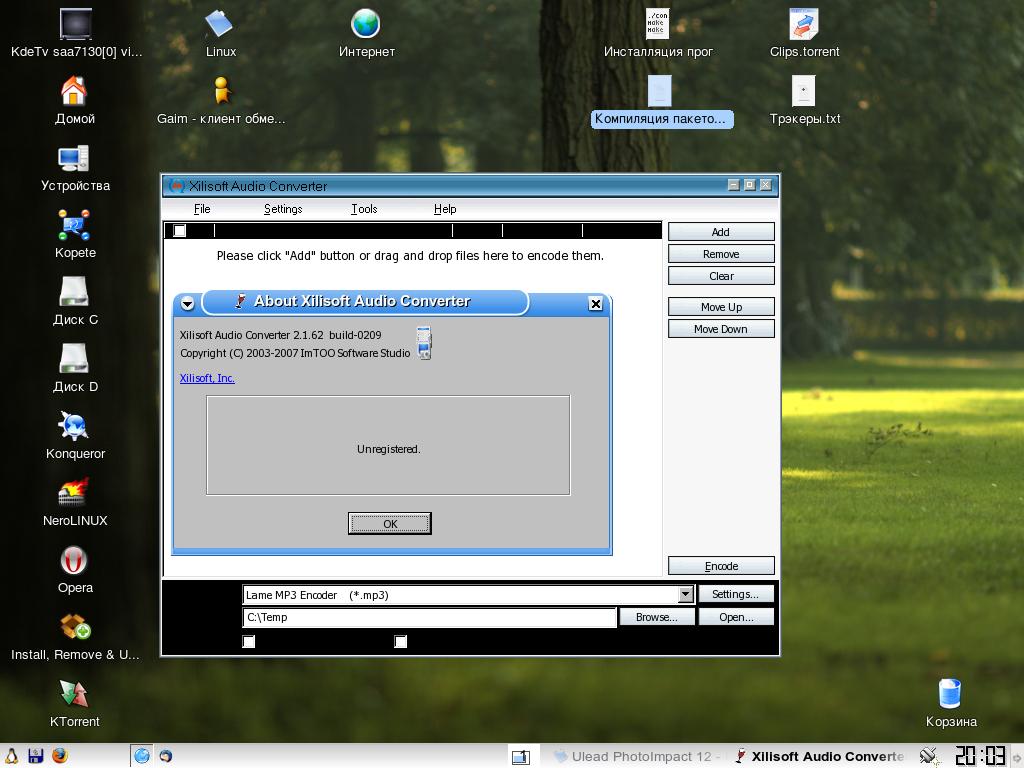1024x768 pixels.
Task: Select Xilisoft Audio Converter taskbar entry
Action: click(x=820, y=756)
